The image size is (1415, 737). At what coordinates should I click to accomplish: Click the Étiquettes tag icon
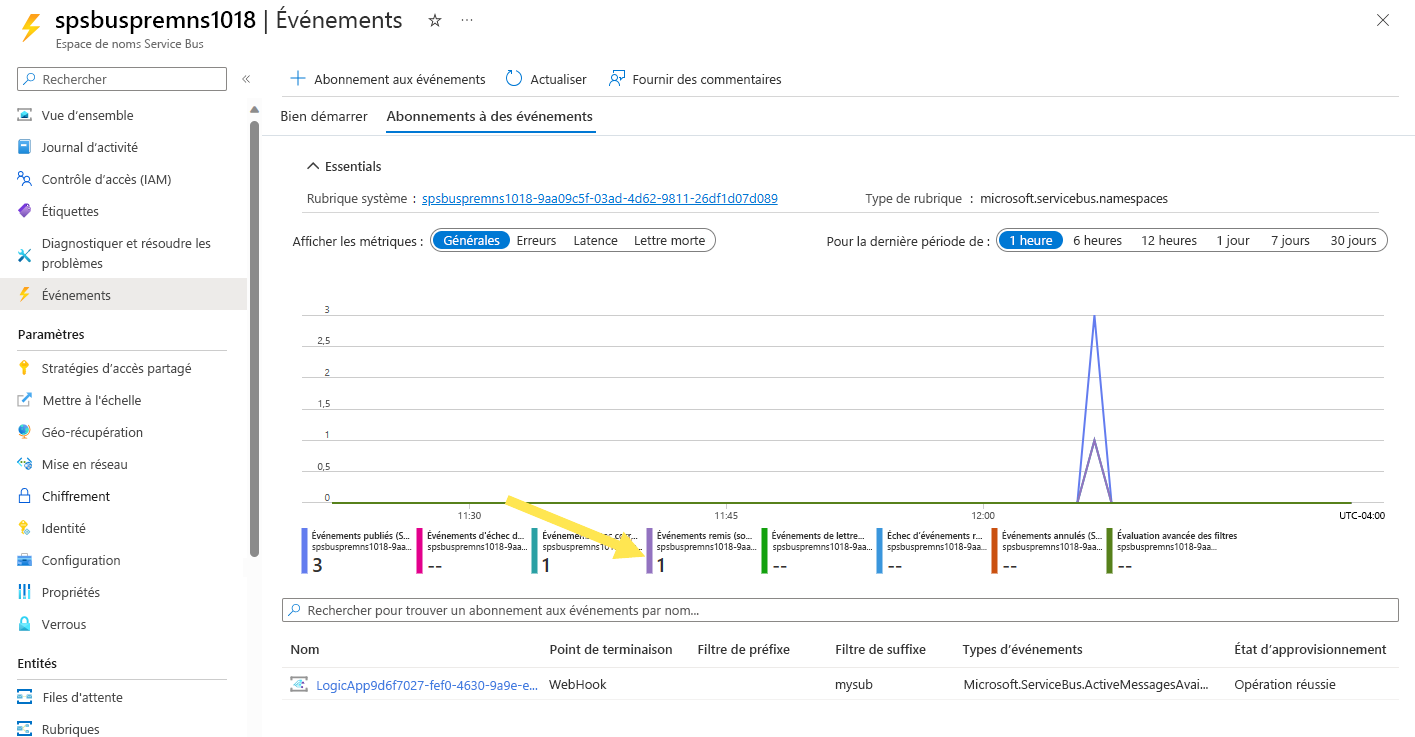[25, 211]
